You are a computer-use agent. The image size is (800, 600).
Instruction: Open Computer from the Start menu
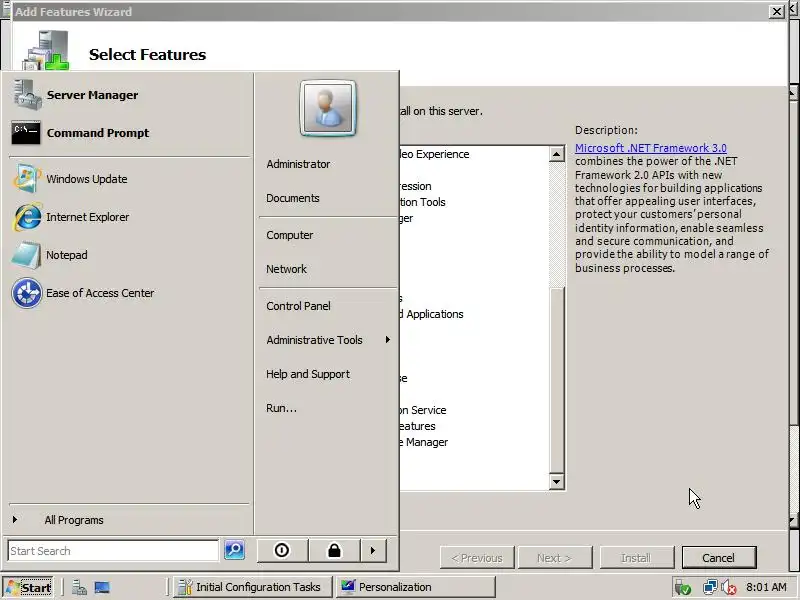coord(289,235)
